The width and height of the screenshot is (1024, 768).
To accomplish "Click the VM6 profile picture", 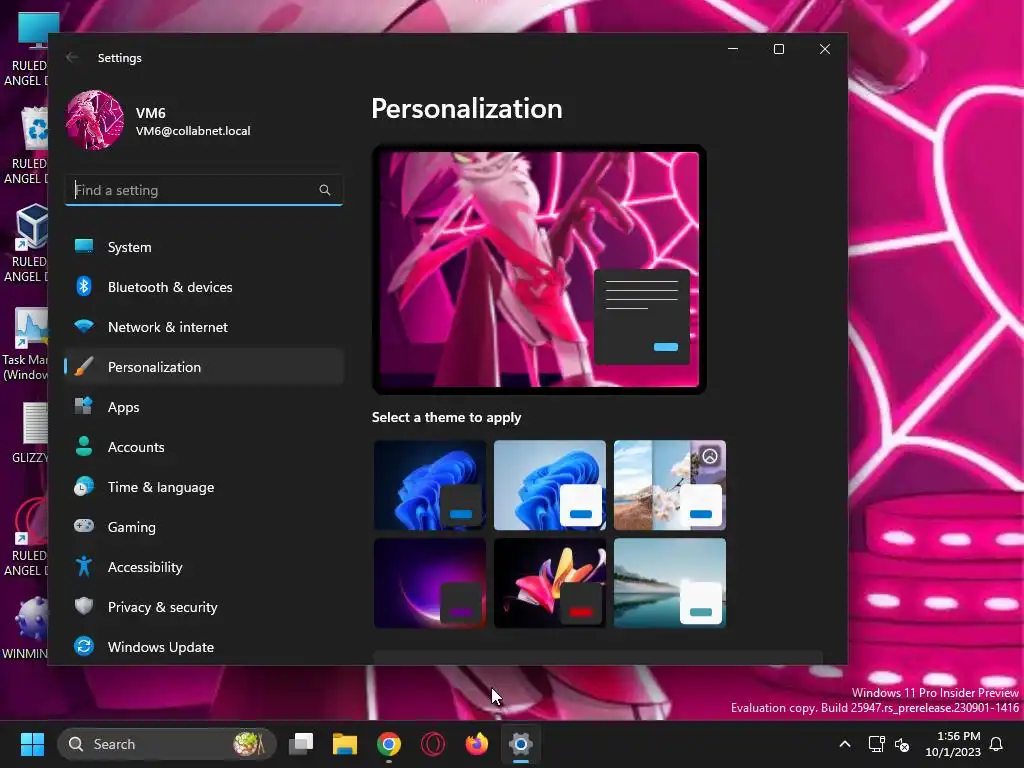I will tap(95, 120).
